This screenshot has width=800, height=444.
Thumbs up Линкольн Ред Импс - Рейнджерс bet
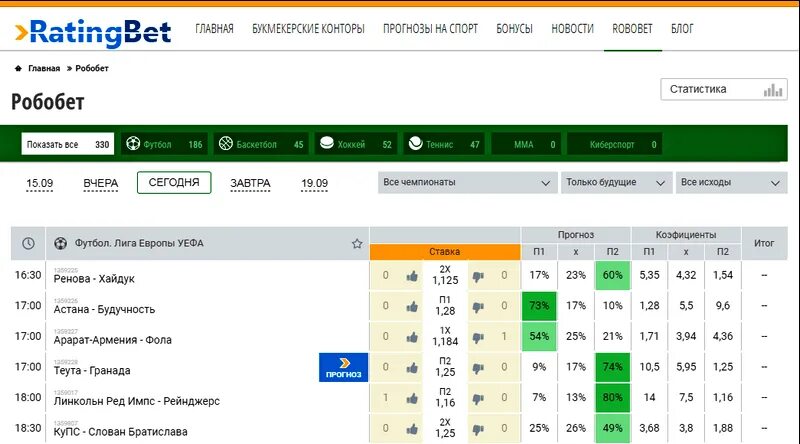(412, 399)
